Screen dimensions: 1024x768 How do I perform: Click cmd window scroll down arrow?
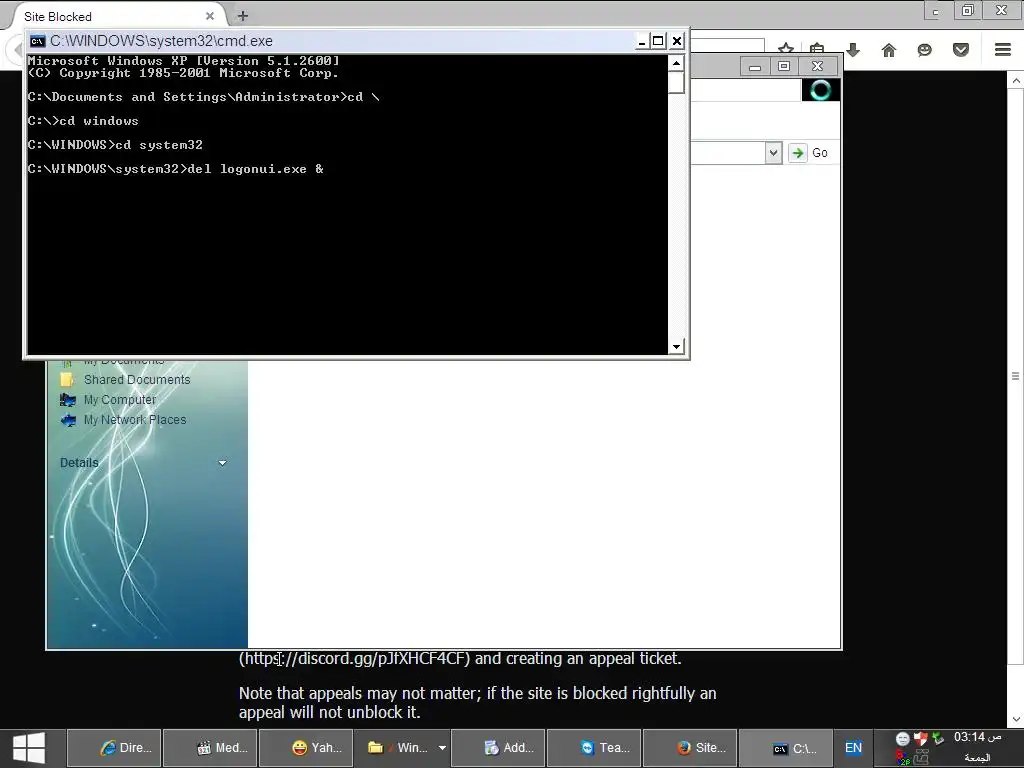[676, 346]
